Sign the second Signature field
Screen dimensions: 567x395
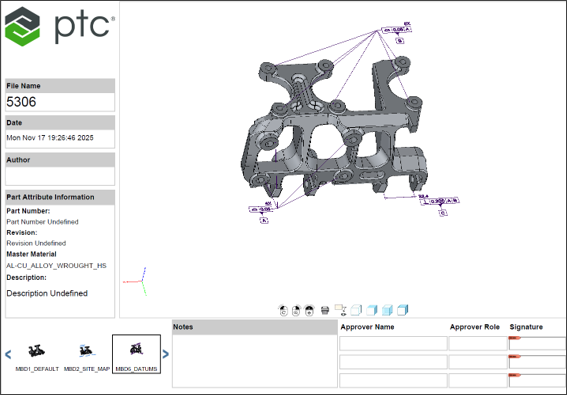(x=537, y=362)
